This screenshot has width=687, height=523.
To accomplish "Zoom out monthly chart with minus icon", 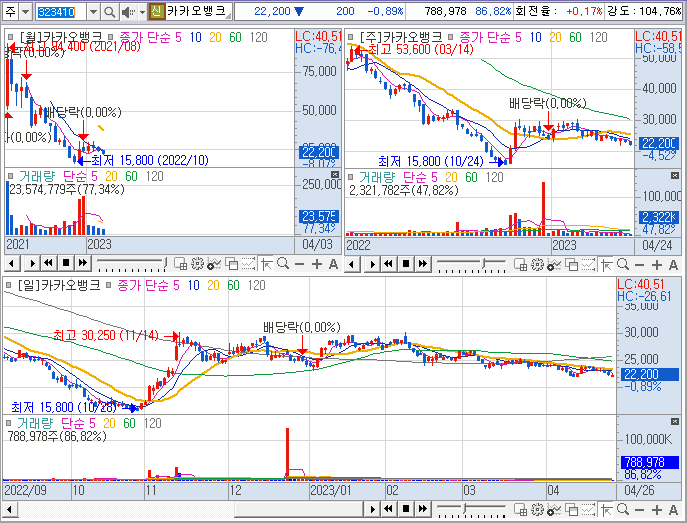I will tap(300, 264).
